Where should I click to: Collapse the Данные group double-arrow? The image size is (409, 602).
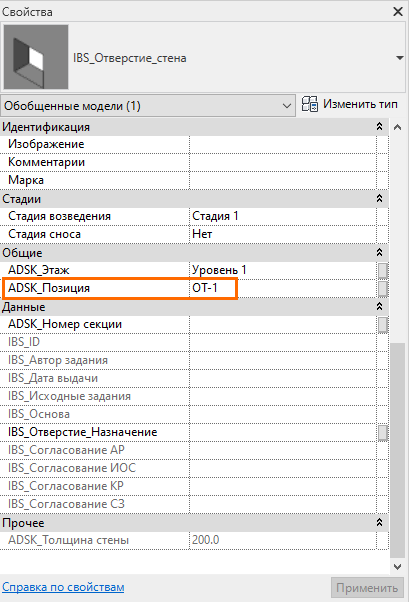tap(379, 307)
